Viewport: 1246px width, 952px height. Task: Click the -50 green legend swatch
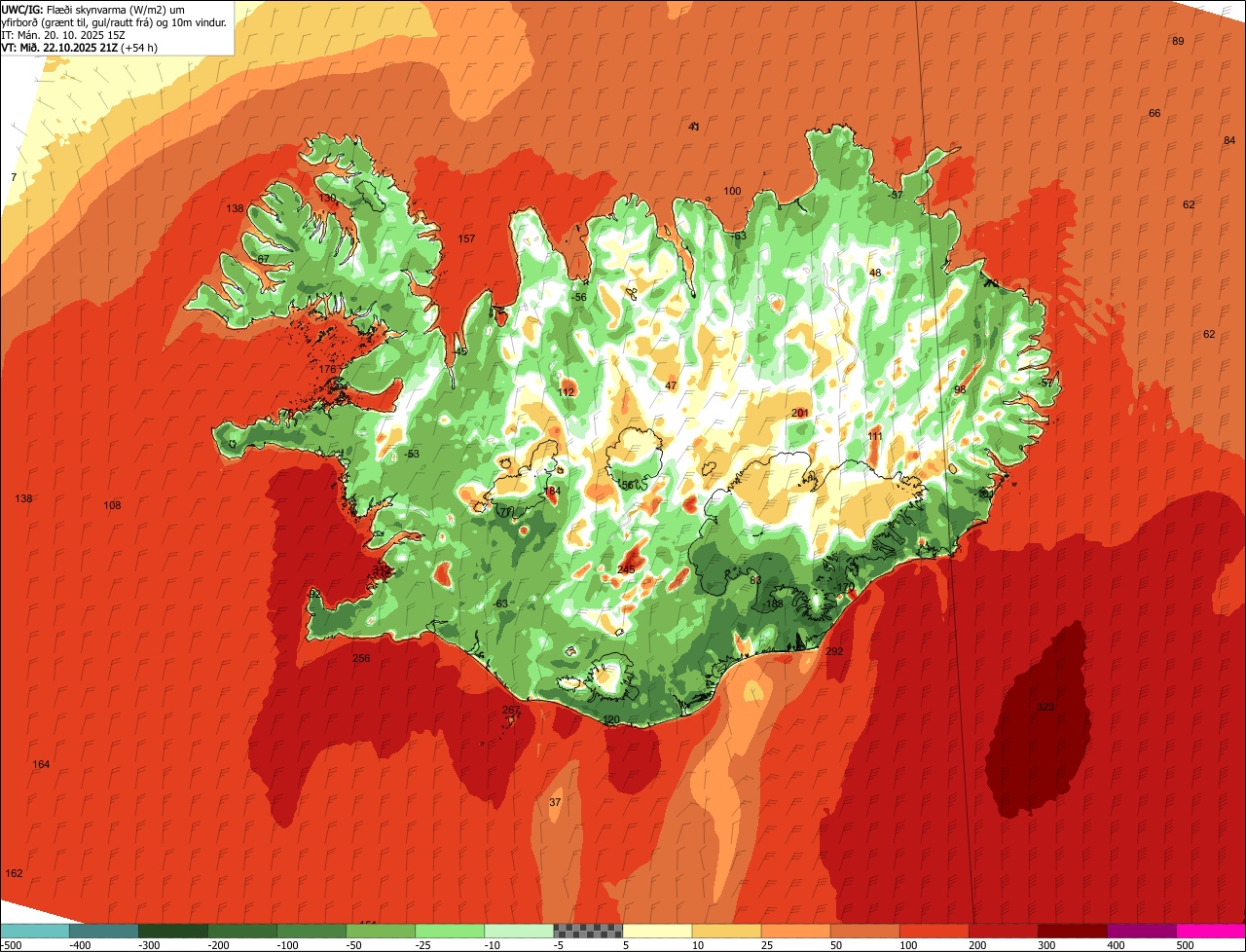(x=380, y=931)
